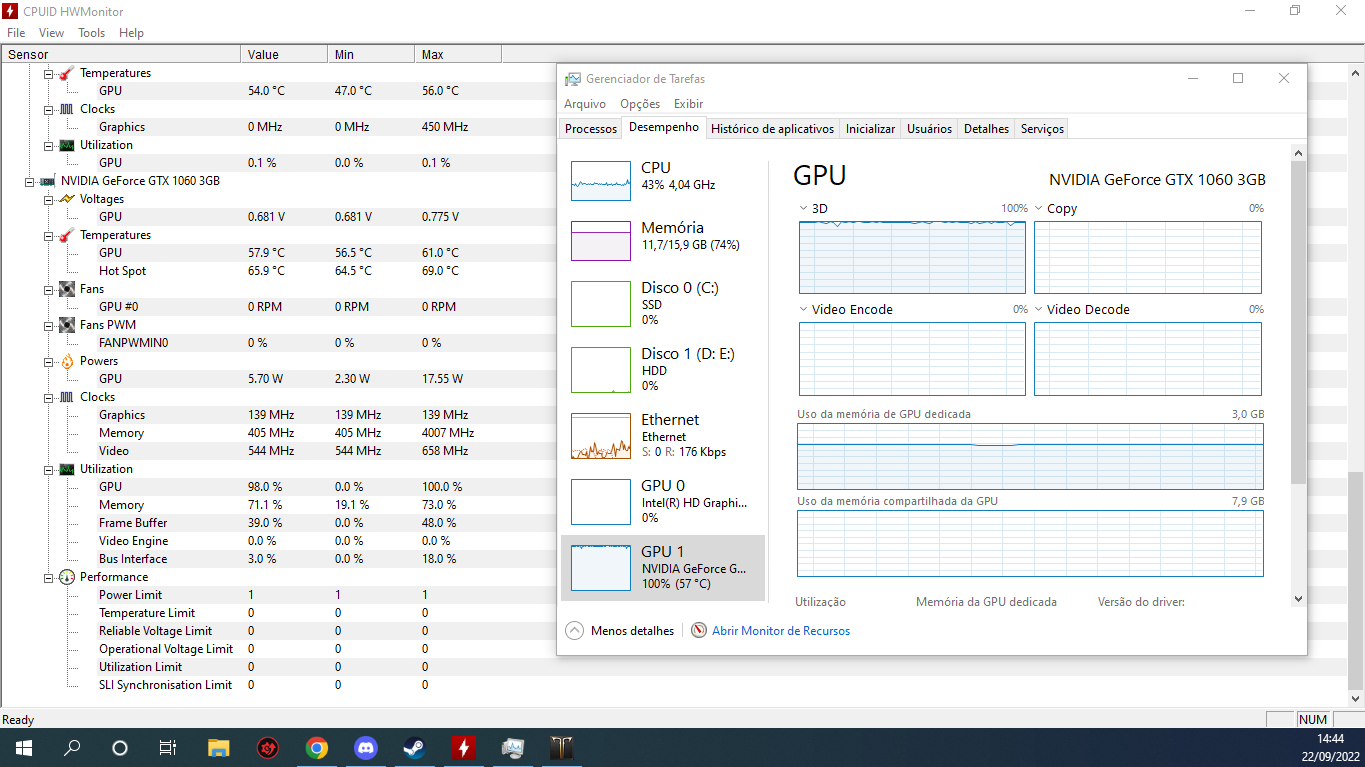Collapse the Voltages node under GTX 1060

[48, 199]
